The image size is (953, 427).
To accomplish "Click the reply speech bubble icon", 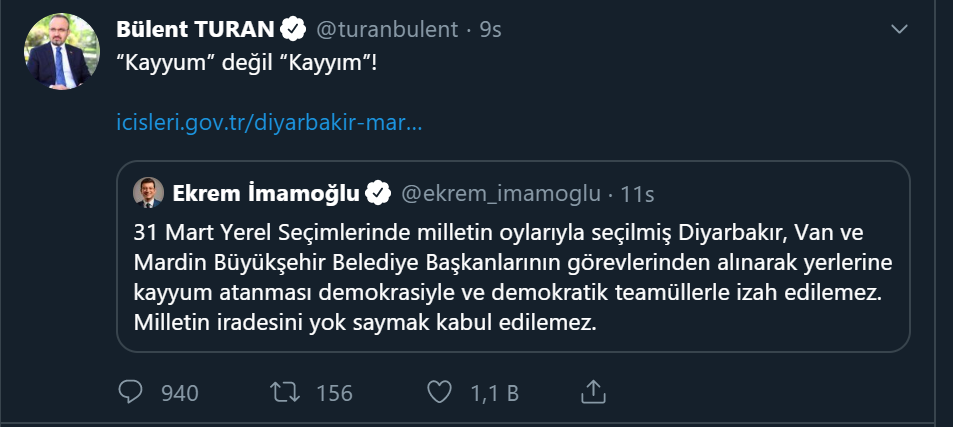I will coord(131,392).
